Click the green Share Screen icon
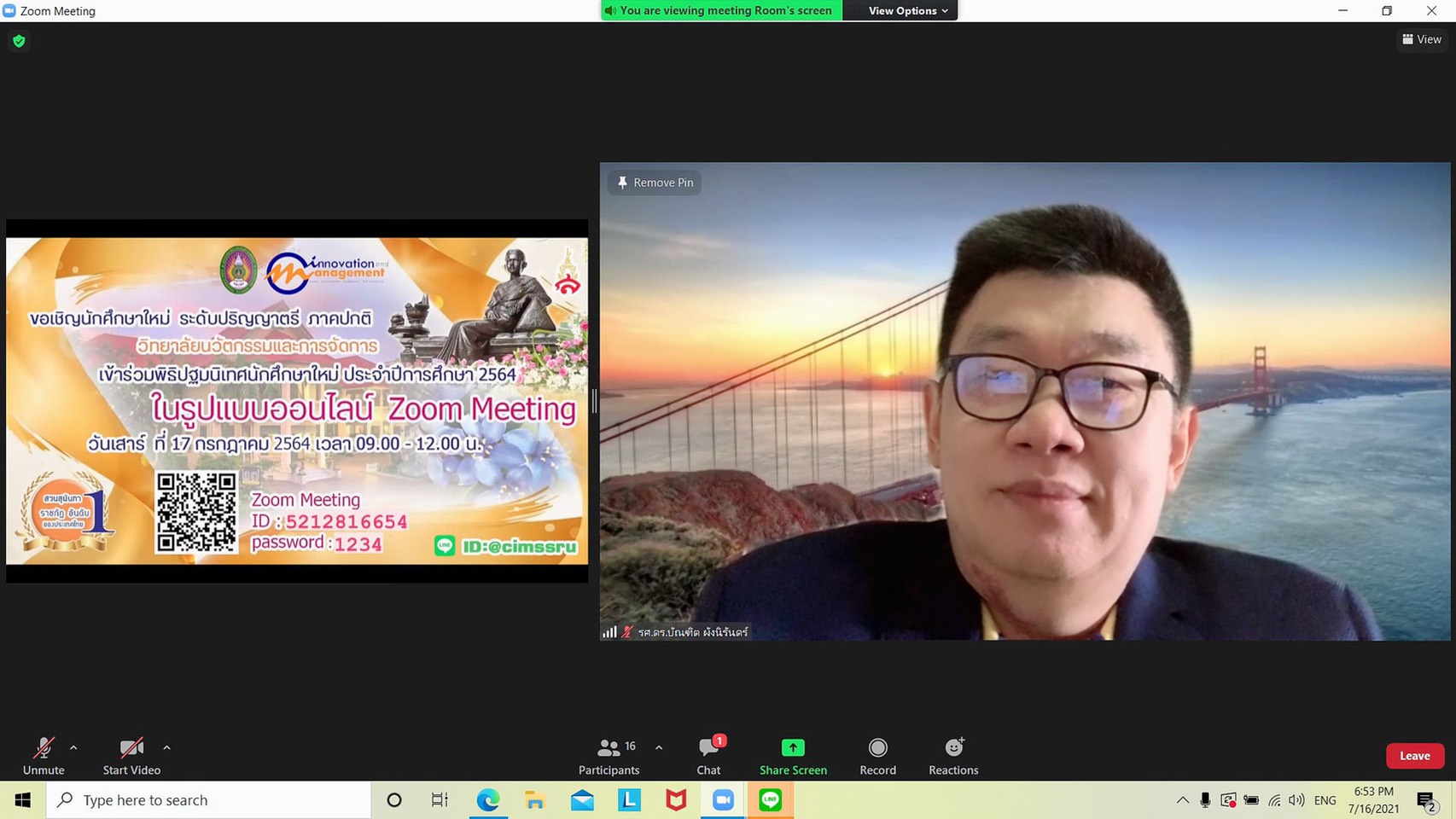1456x819 pixels. pos(793,748)
